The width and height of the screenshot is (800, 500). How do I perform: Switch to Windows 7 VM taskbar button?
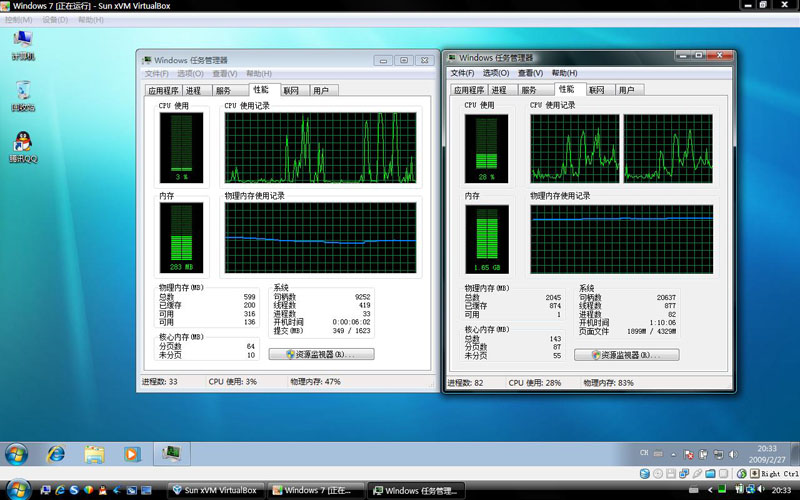(x=316, y=490)
